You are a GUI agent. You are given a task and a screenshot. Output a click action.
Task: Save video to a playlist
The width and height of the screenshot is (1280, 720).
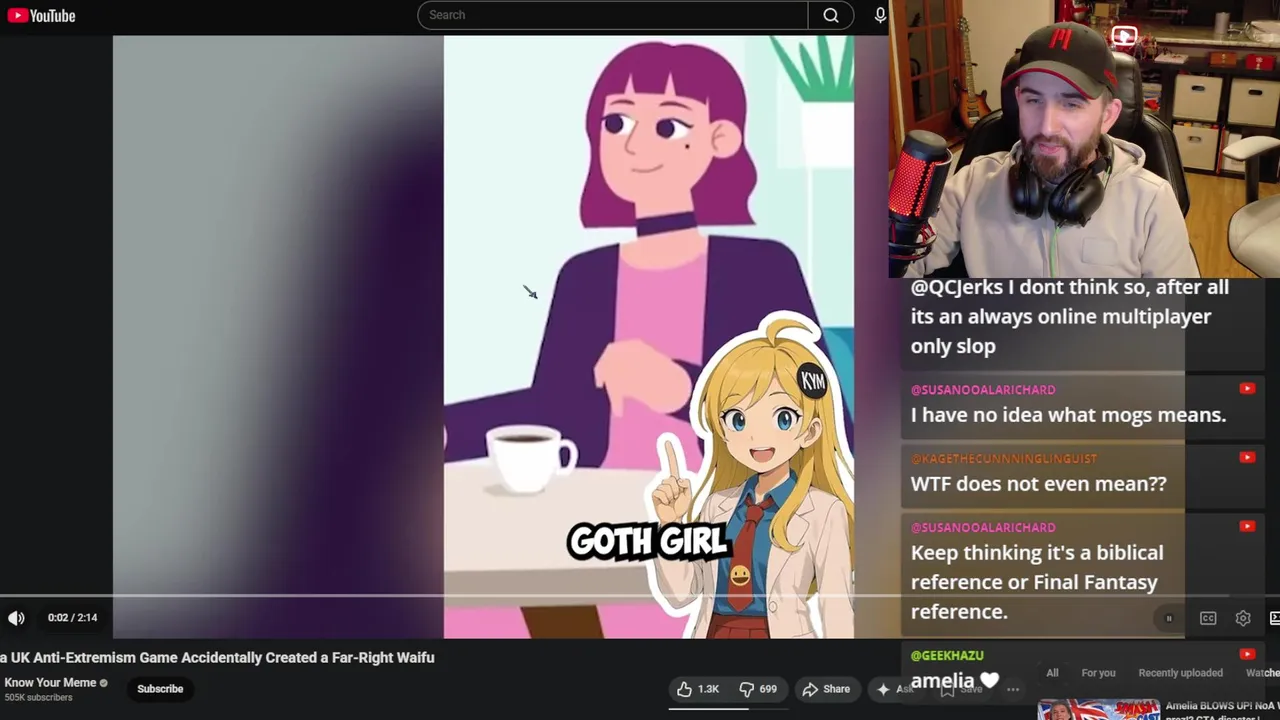click(x=961, y=689)
